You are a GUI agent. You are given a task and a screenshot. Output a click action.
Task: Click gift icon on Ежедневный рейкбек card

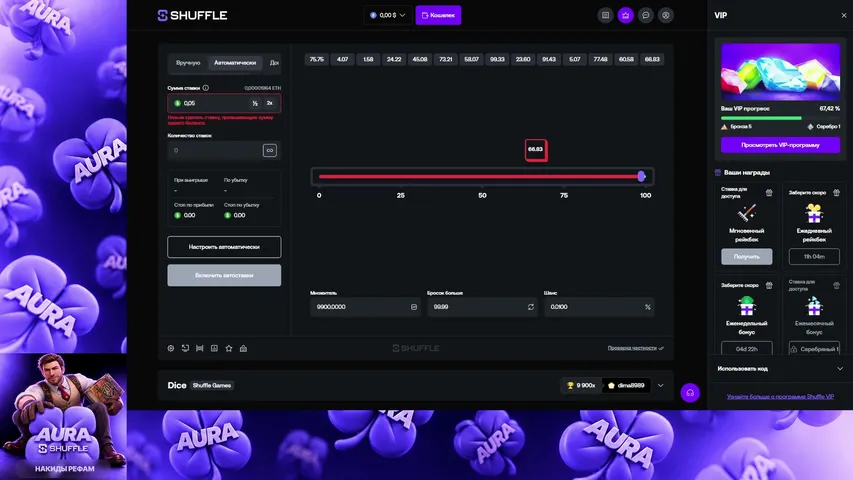pos(836,192)
